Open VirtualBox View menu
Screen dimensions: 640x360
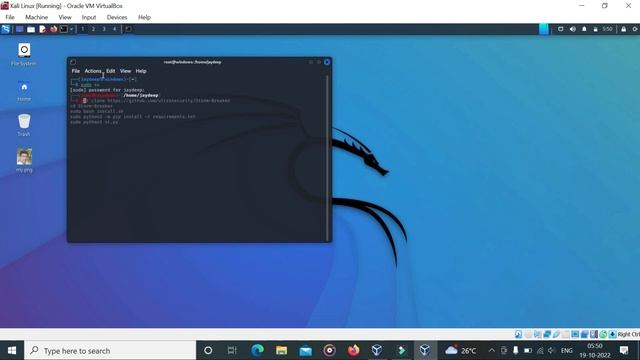(65, 17)
